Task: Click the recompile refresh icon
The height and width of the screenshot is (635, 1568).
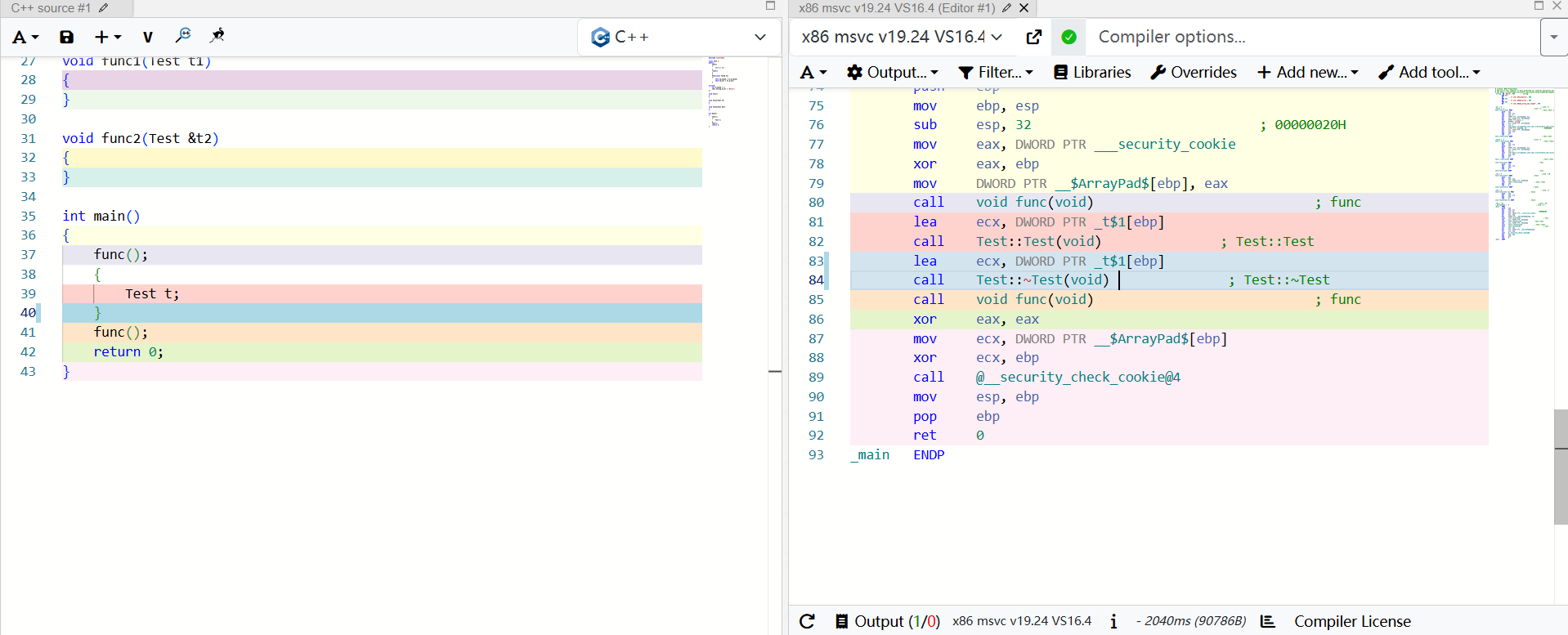Action: tap(807, 621)
